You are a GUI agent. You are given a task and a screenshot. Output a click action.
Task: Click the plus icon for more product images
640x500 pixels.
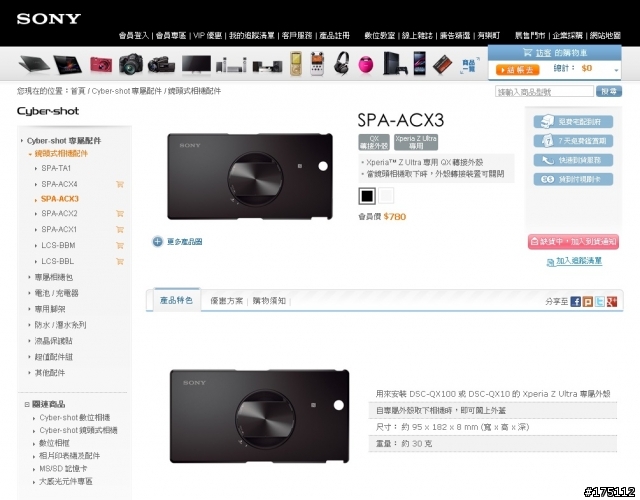point(158,242)
